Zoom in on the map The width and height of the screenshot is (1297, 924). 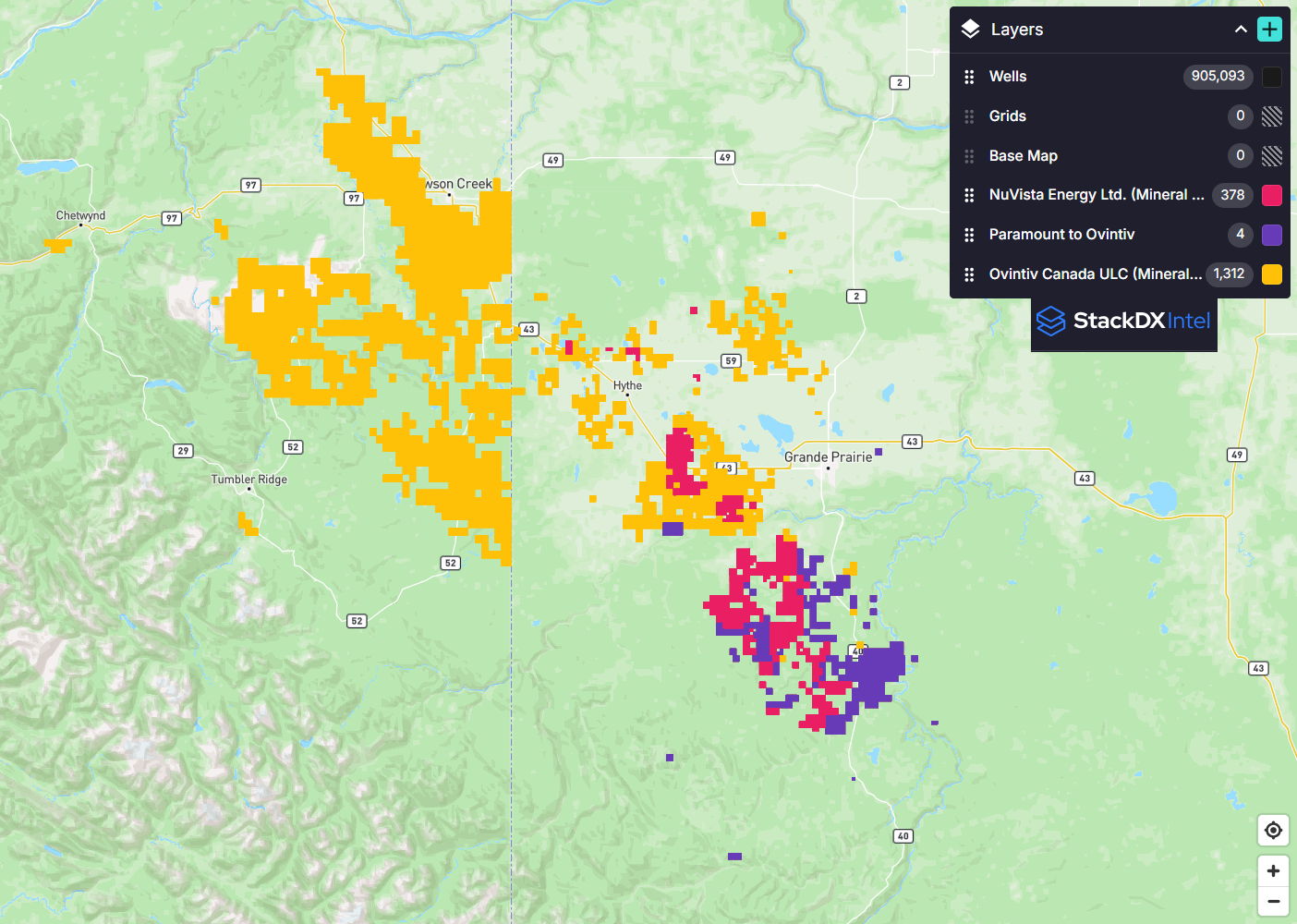(1273, 870)
